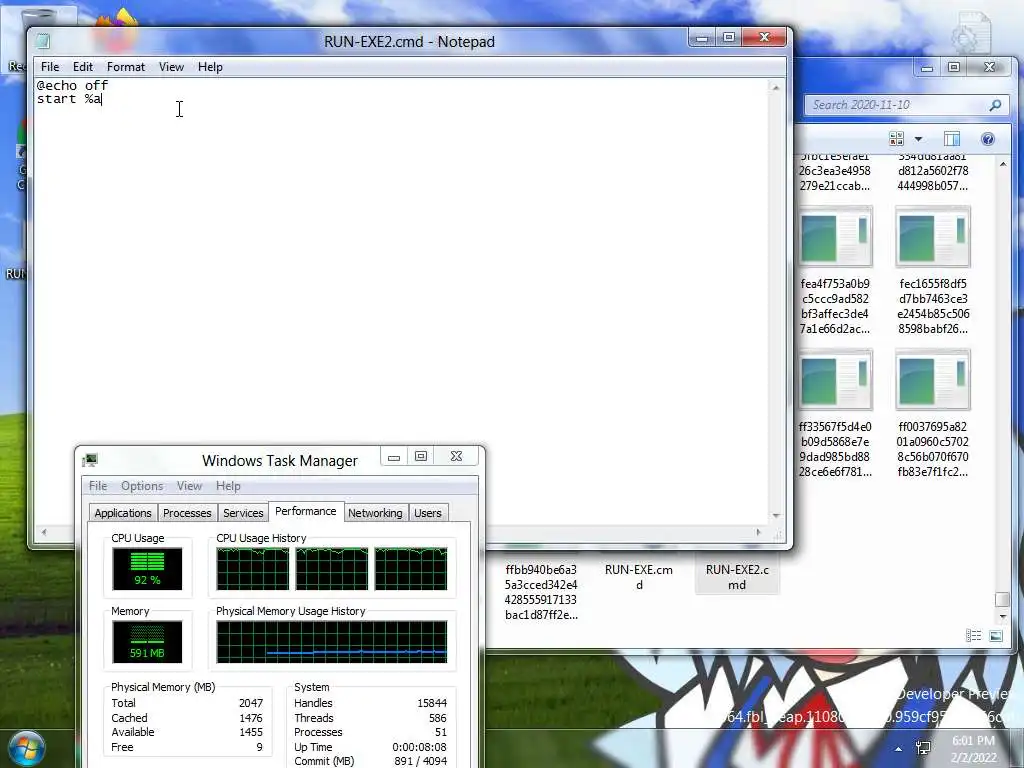This screenshot has height=768, width=1024.
Task: Switch to Task Manager Services tab
Action: coord(243,513)
